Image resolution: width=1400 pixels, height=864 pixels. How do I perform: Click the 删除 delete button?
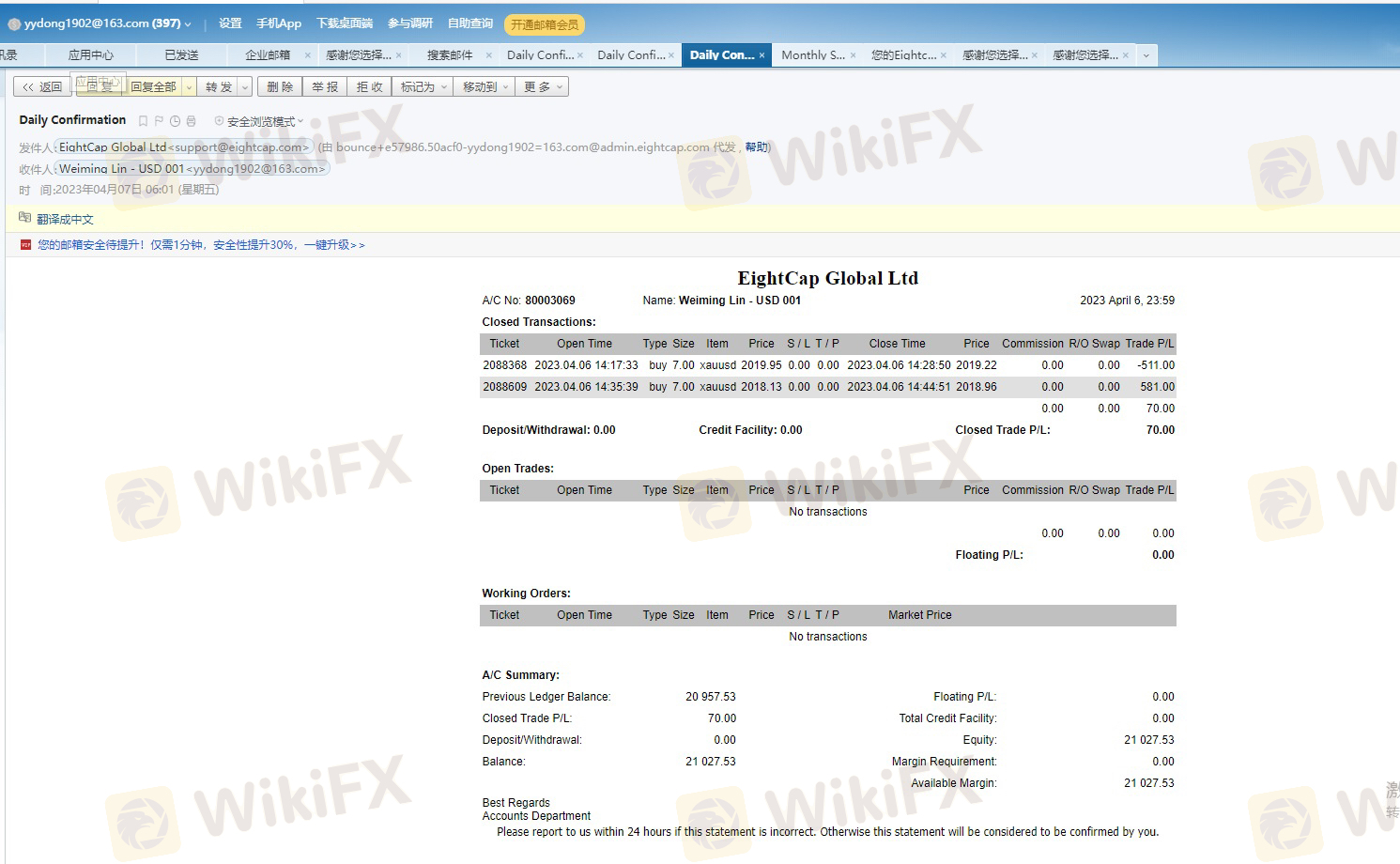point(280,87)
